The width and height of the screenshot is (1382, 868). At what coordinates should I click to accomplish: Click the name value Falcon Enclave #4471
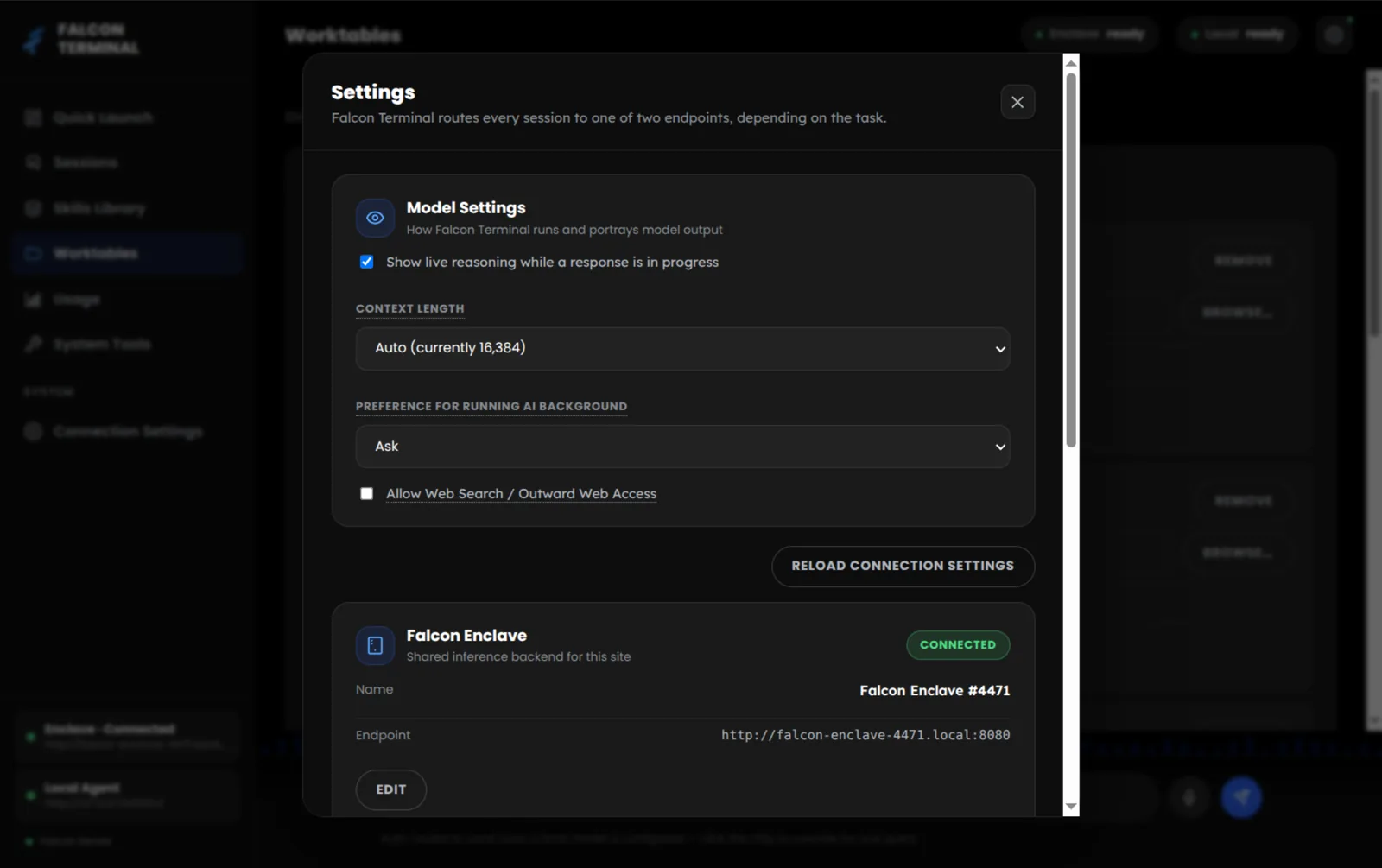(x=935, y=690)
